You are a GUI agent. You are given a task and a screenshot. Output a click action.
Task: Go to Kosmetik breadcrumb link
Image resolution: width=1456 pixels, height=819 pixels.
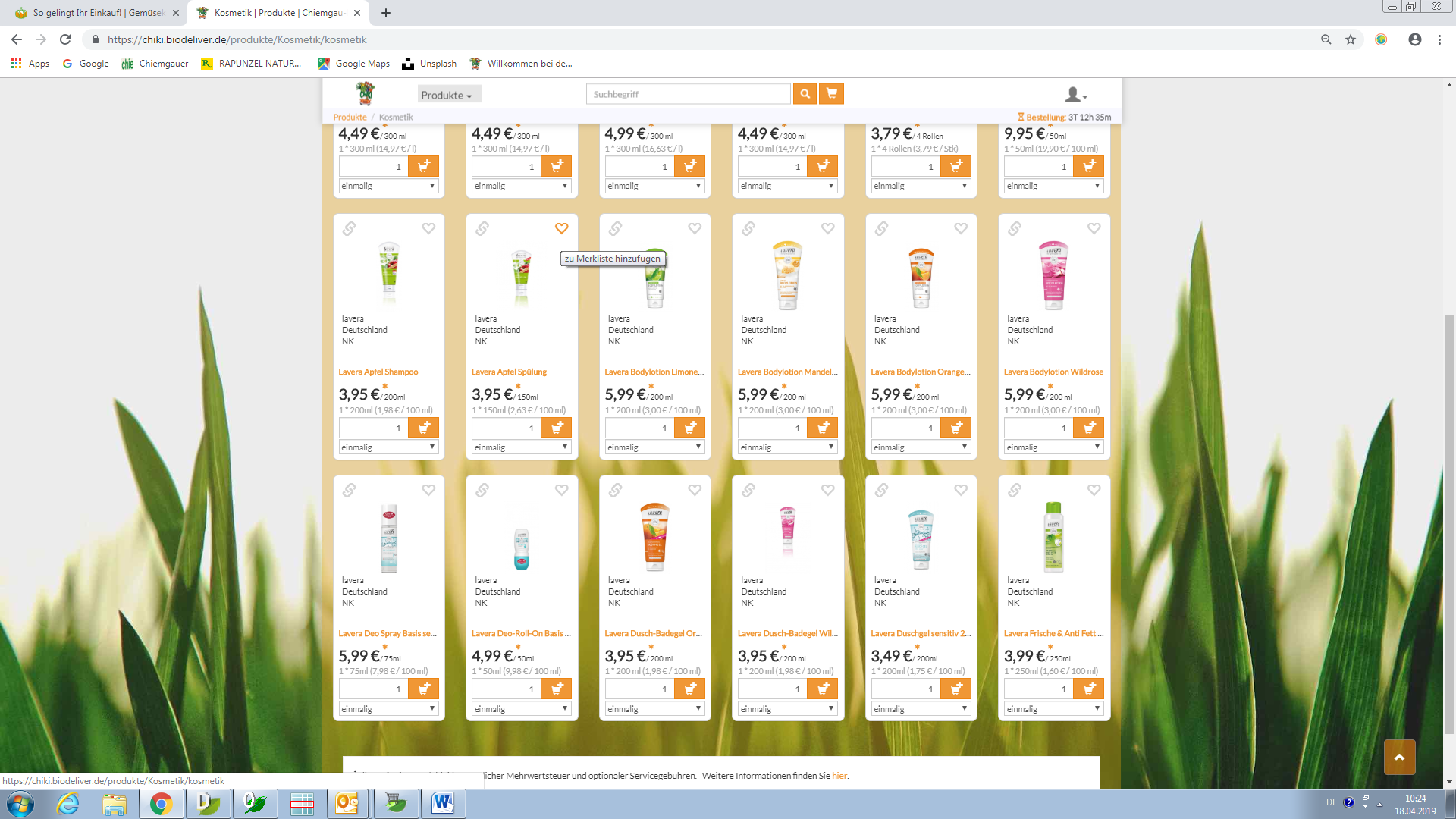[x=396, y=118]
